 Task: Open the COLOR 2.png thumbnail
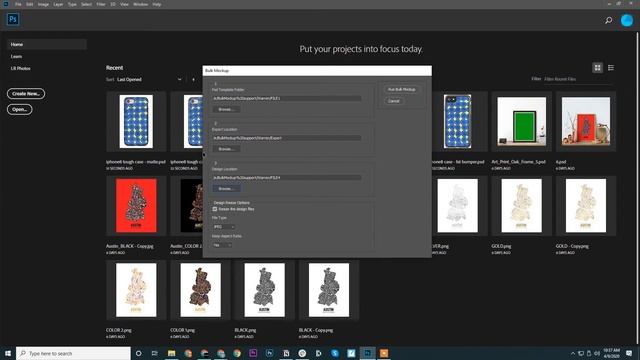tap(136, 290)
